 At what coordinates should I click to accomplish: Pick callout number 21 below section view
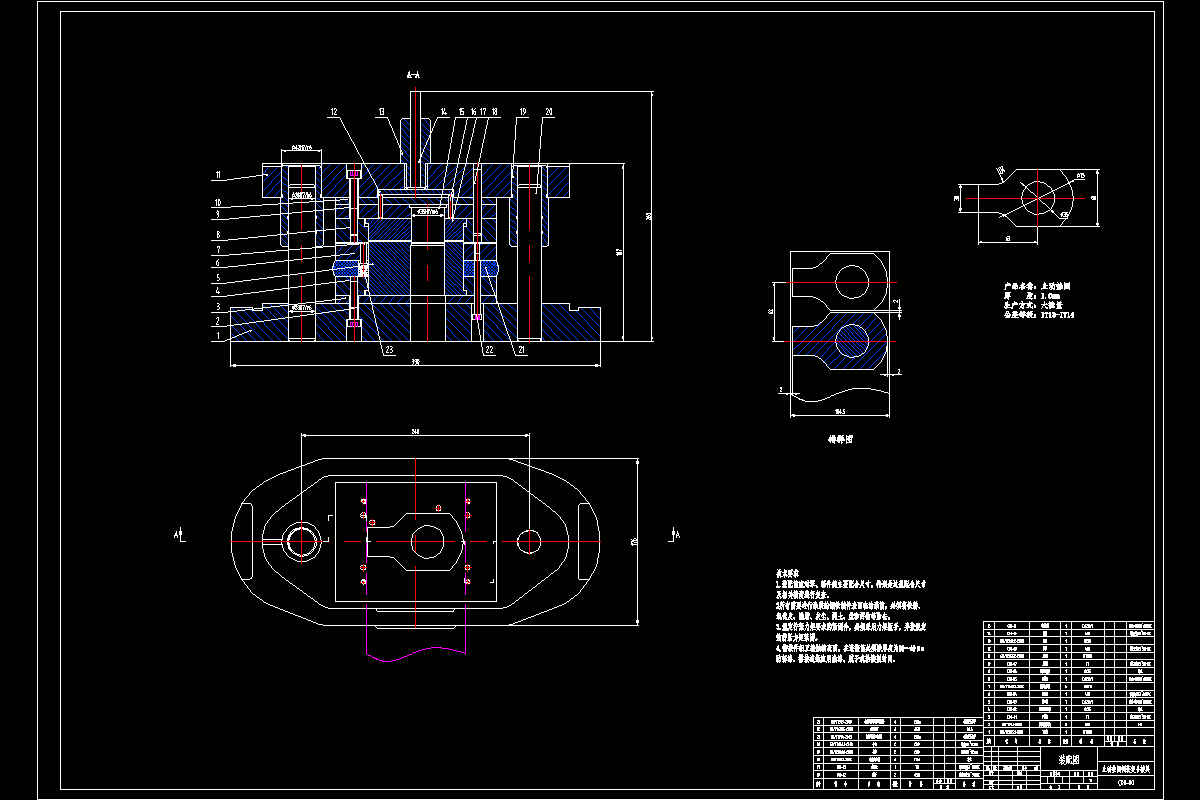522,350
